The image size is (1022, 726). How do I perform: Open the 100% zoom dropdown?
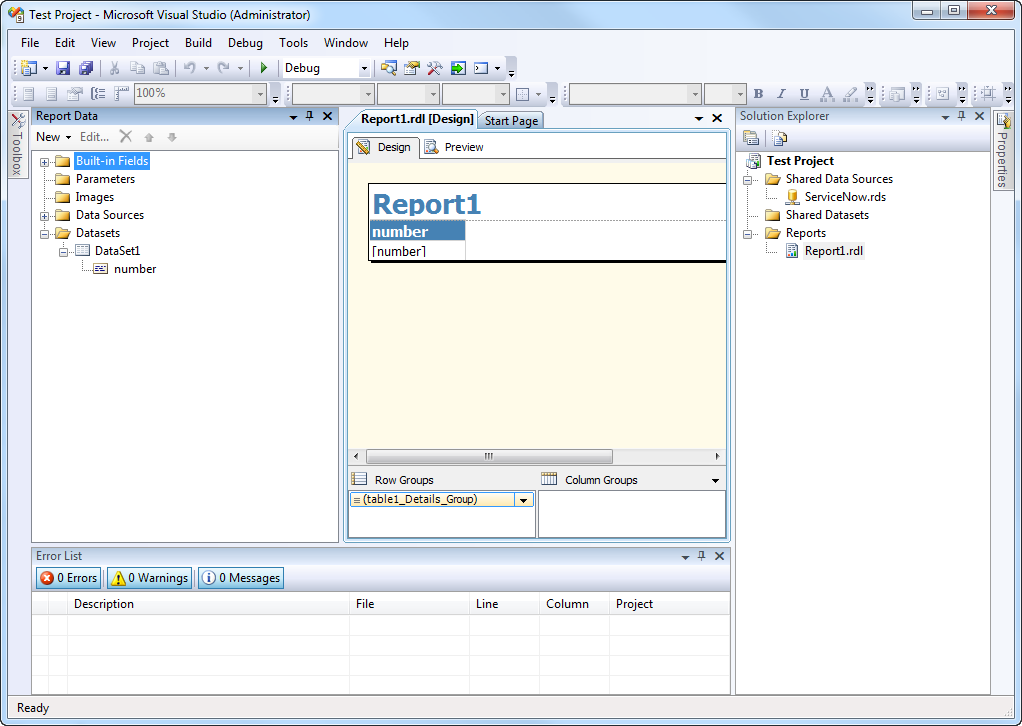coord(260,94)
